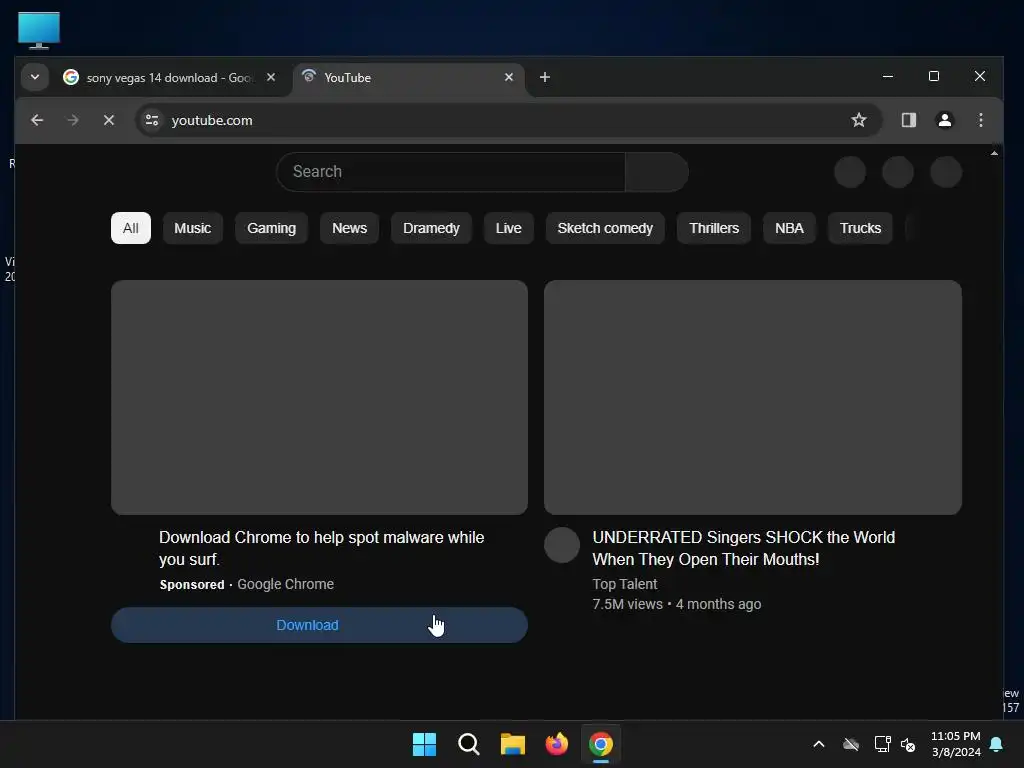Open Chrome side panel icon
Screen dimensions: 1024x768
coord(908,120)
